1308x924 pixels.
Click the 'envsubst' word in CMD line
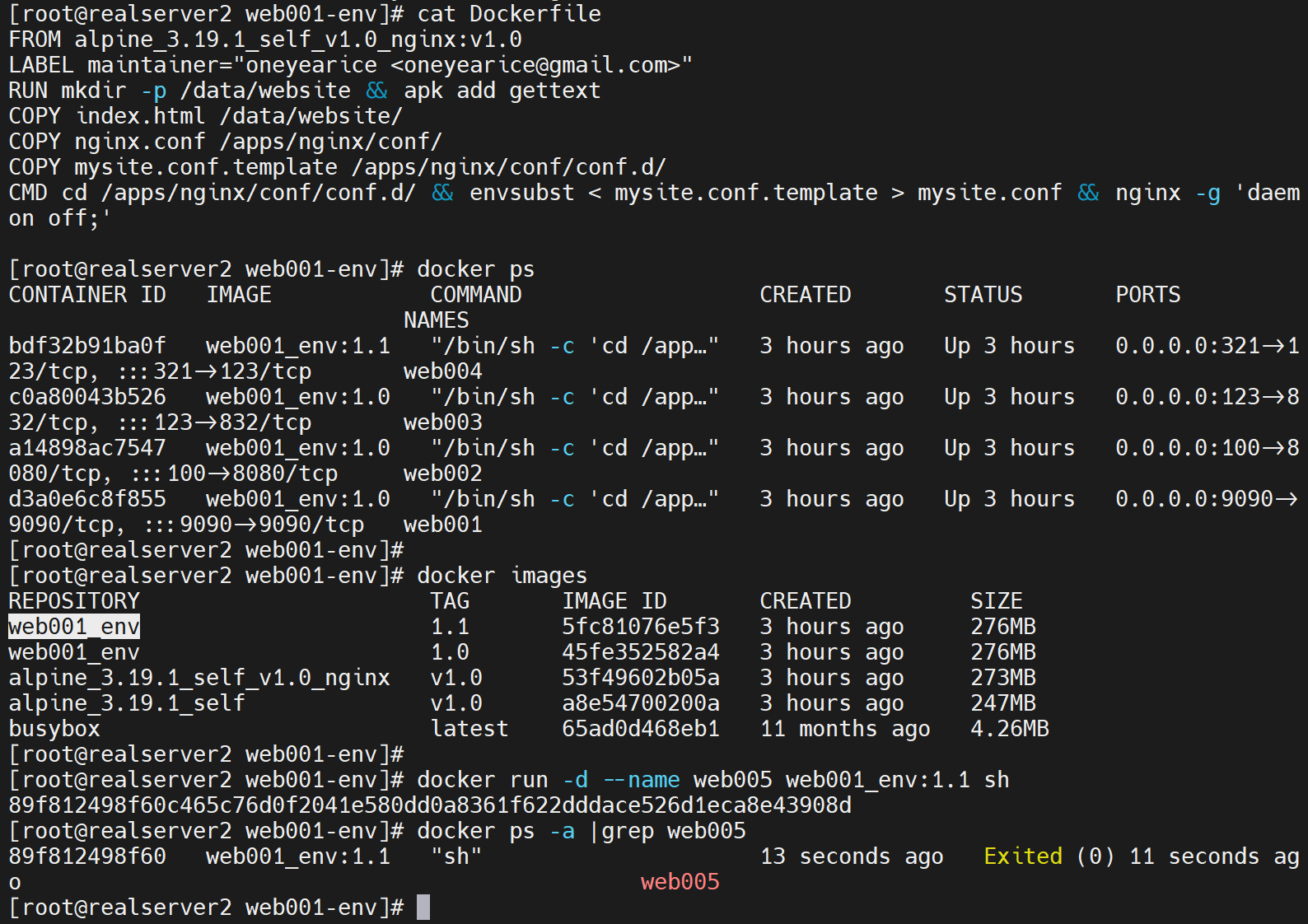coord(521,193)
